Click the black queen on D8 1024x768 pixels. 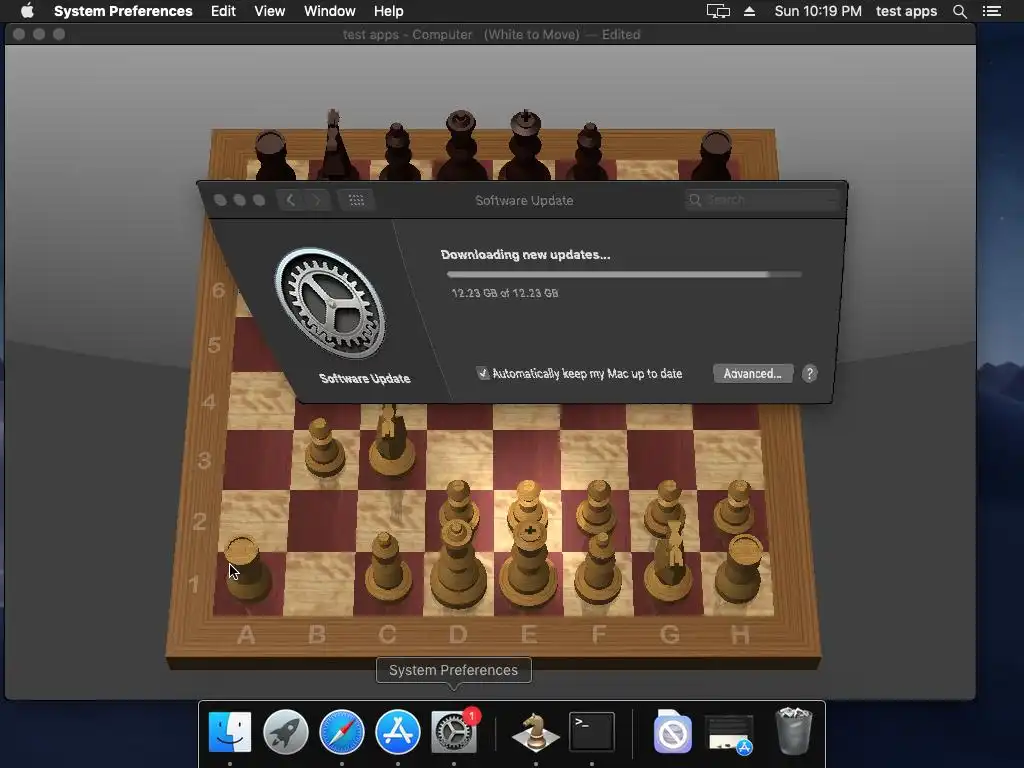[460, 145]
